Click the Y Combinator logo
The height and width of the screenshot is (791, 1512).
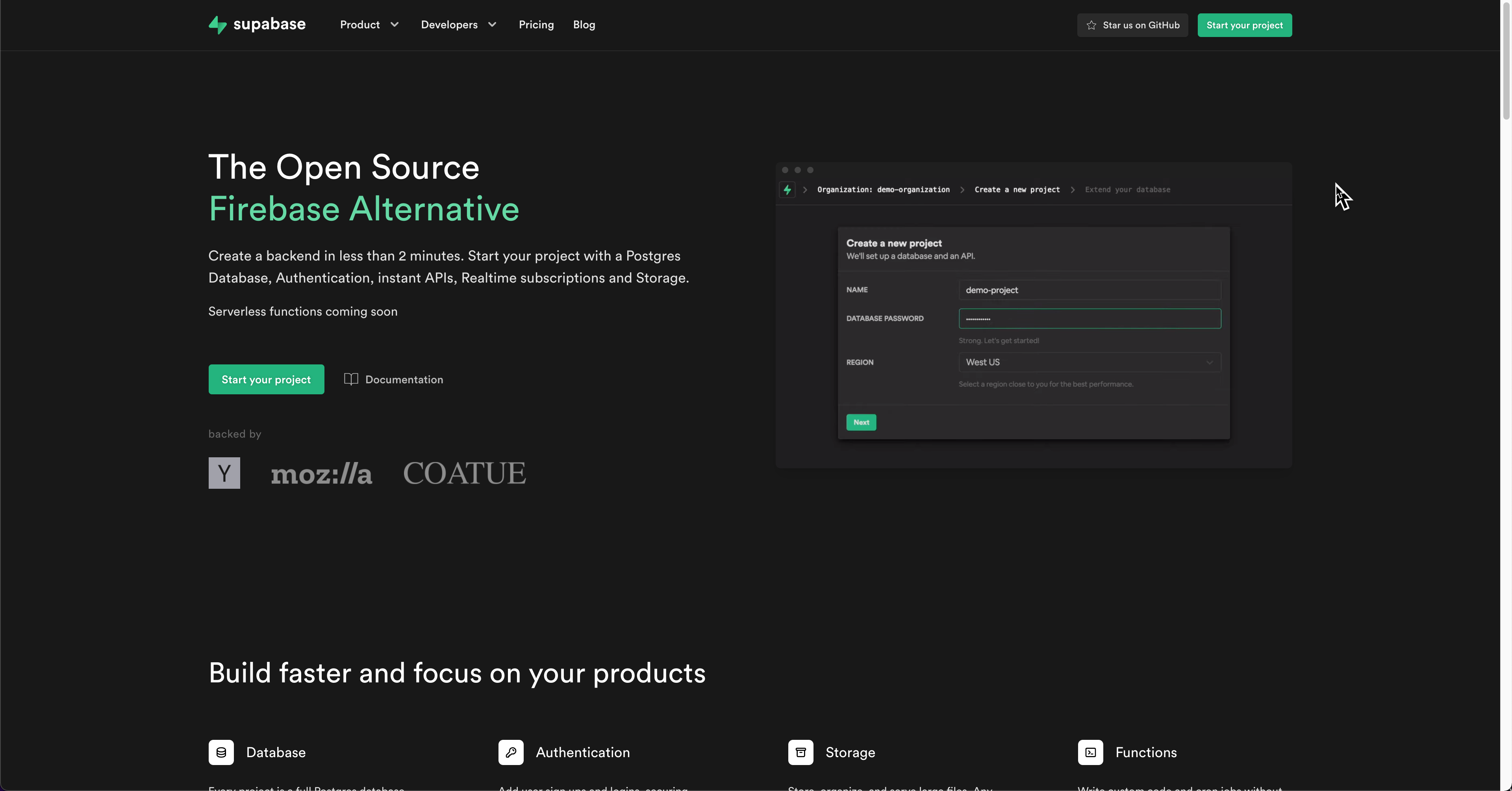224,473
